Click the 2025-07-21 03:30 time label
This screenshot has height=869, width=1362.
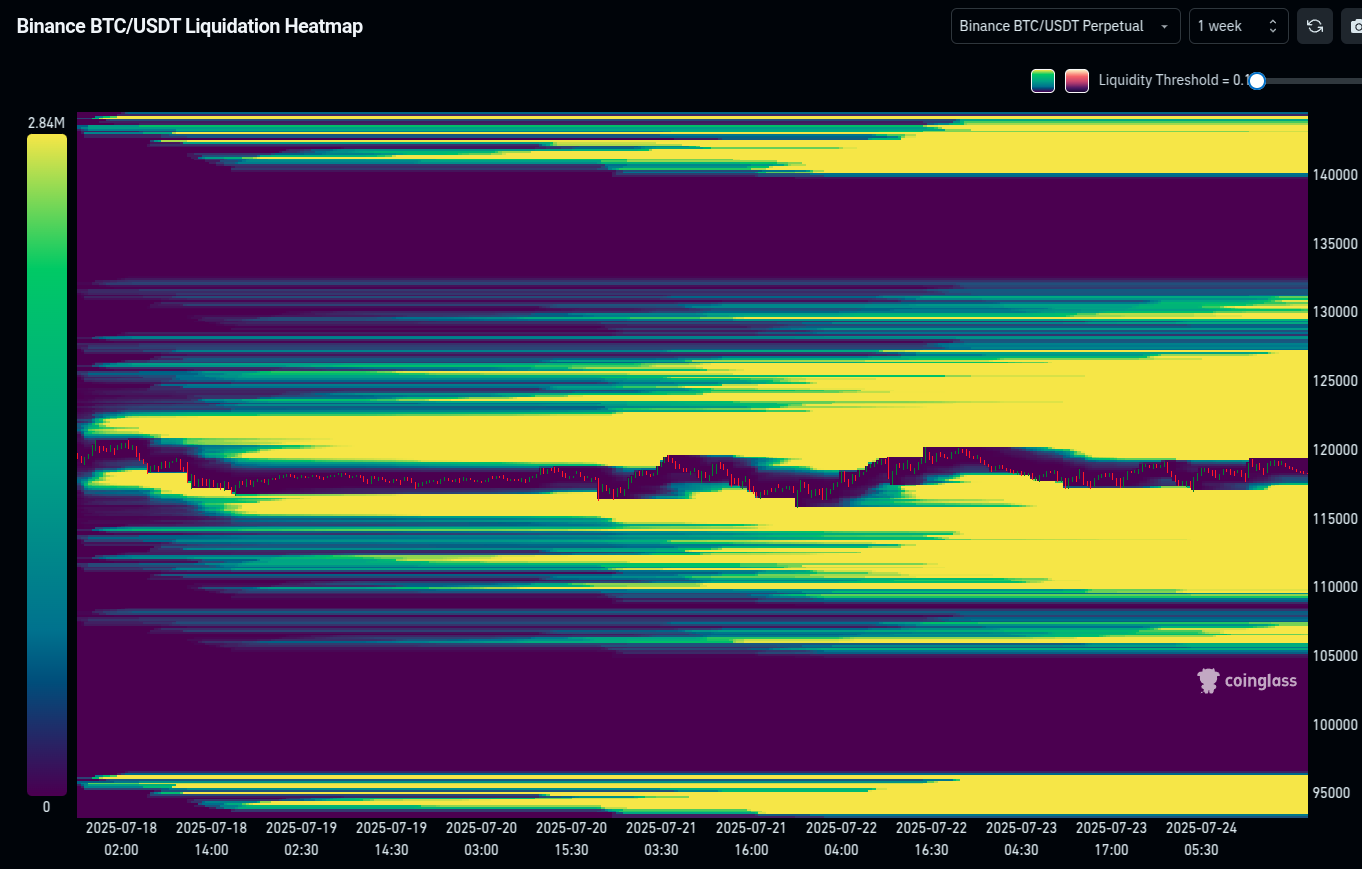pos(661,839)
